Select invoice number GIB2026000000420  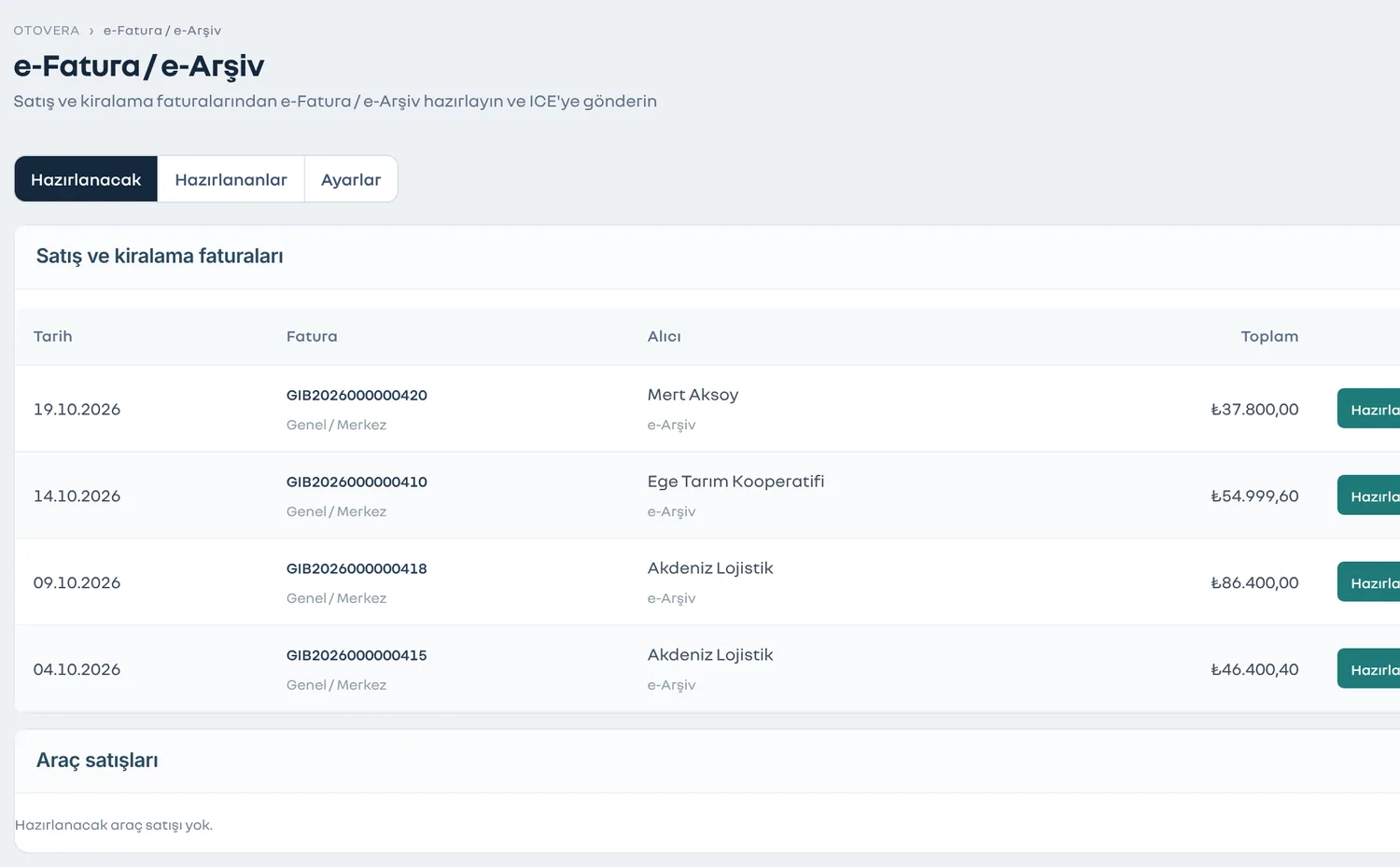(x=357, y=395)
